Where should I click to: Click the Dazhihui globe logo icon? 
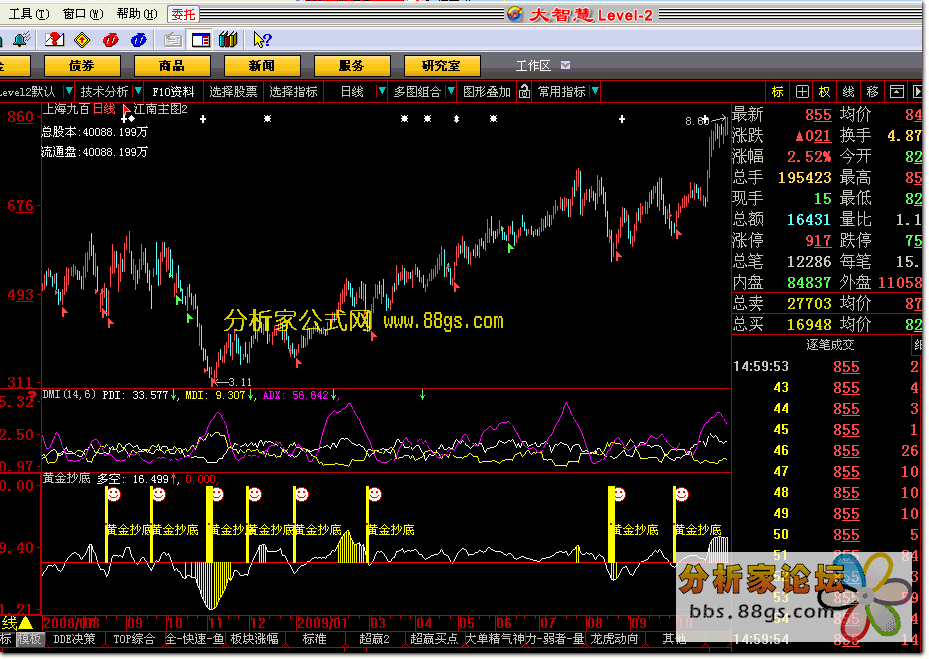point(515,14)
